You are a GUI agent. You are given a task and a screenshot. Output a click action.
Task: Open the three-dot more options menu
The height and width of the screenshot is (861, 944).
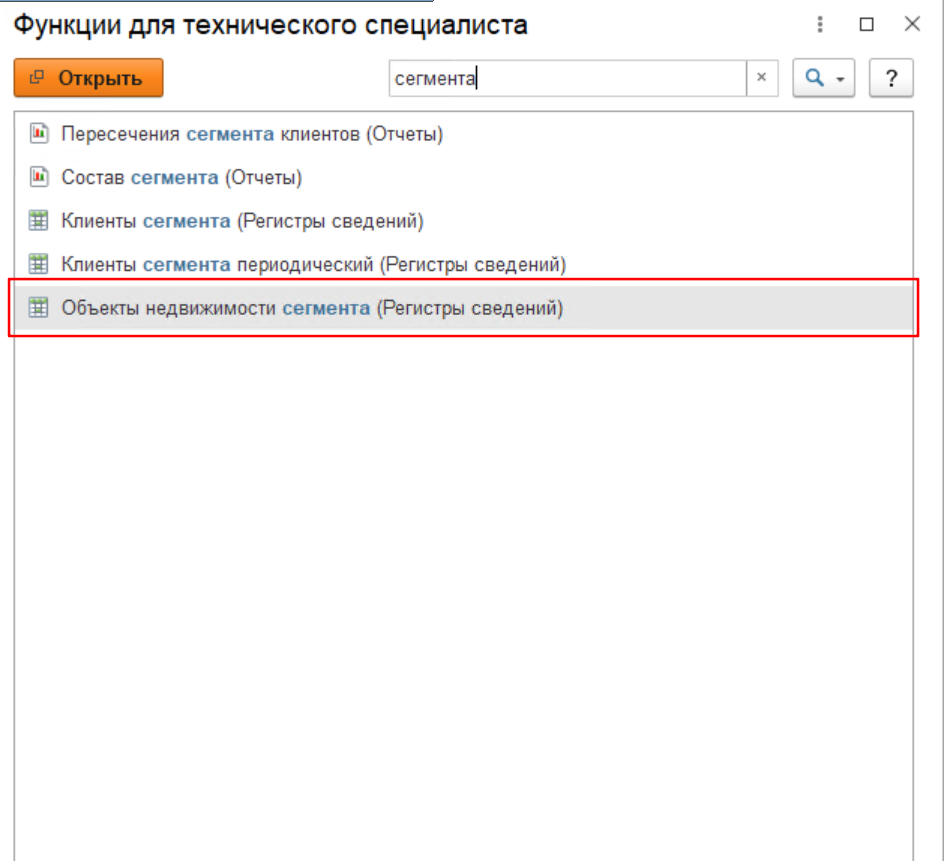[821, 25]
